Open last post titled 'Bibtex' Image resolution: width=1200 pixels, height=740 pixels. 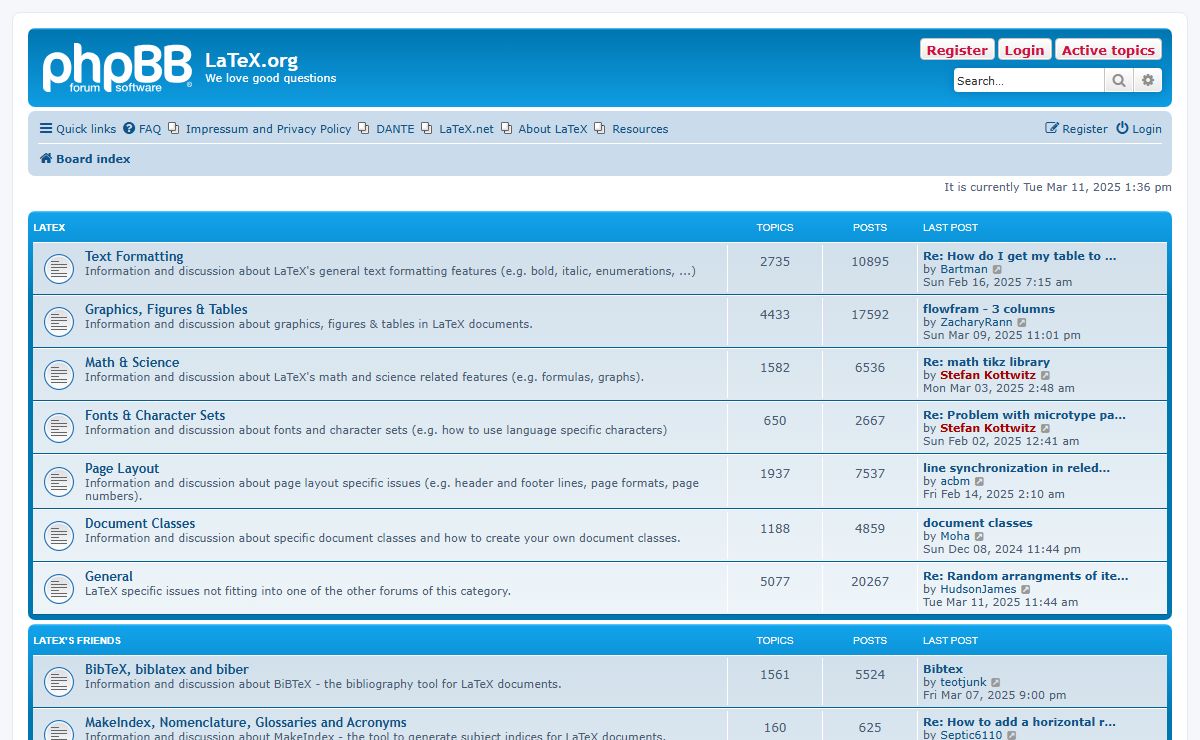click(x=943, y=669)
